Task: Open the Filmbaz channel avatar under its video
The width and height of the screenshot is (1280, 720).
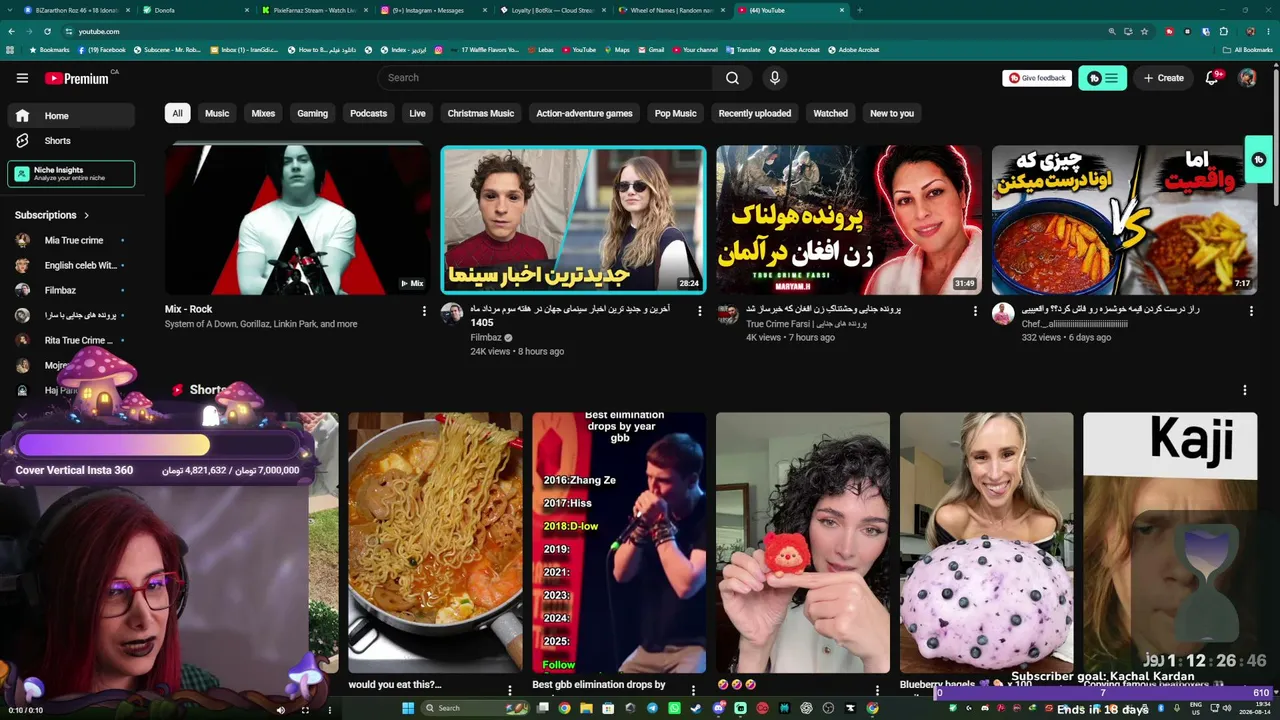Action: pos(452,314)
